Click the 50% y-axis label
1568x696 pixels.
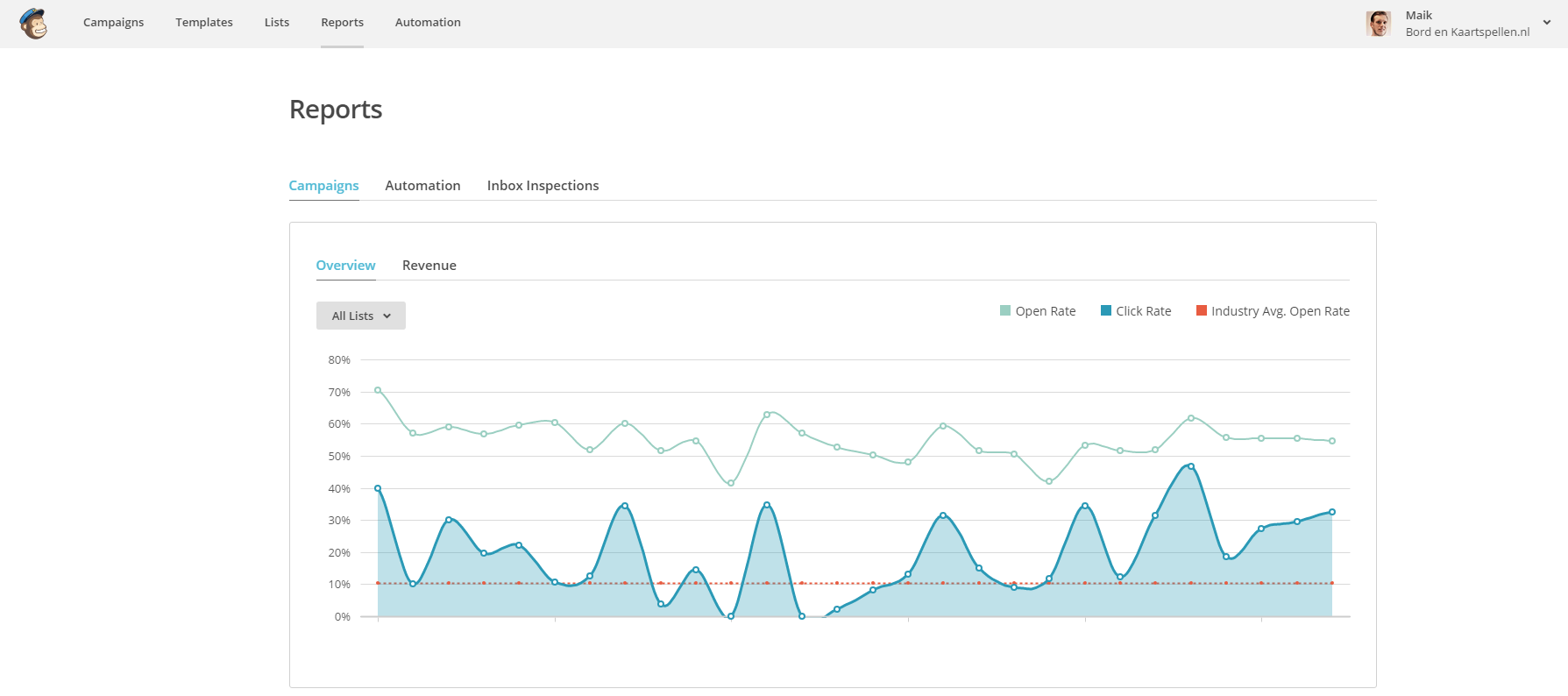(x=339, y=456)
